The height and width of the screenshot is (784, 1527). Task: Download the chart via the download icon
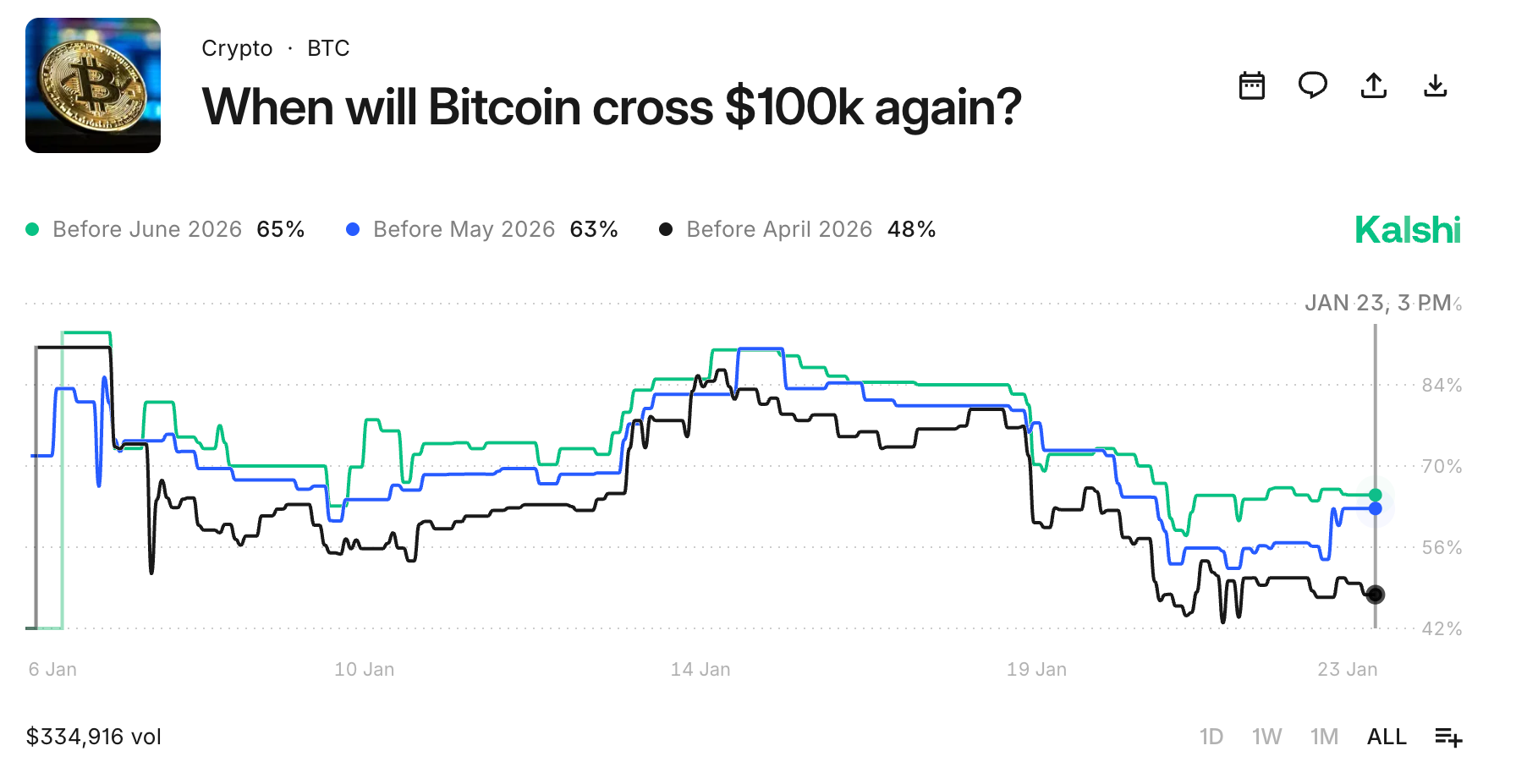[x=1436, y=85]
